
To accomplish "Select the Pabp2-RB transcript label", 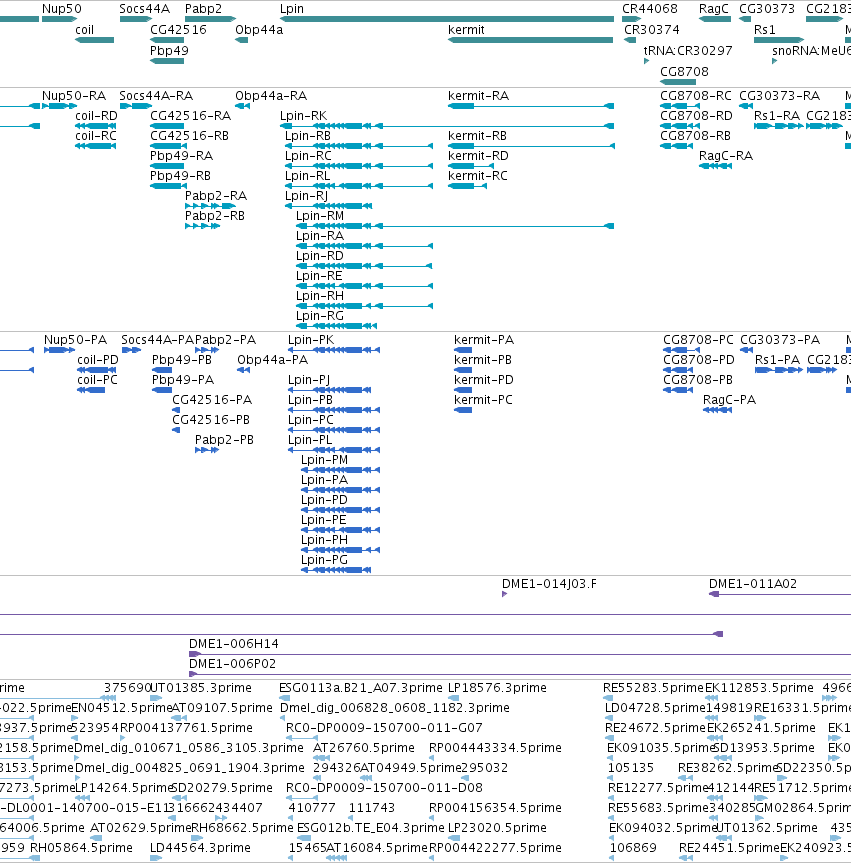I will tap(215, 216).
